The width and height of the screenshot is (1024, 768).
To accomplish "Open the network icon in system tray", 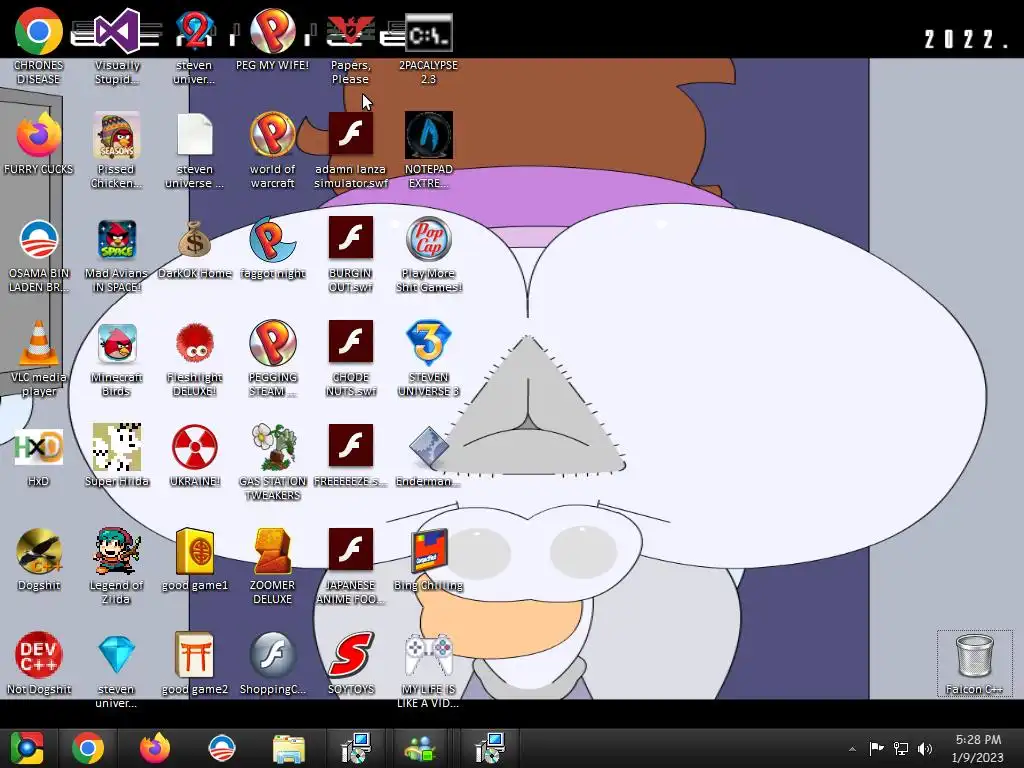I will [901, 748].
